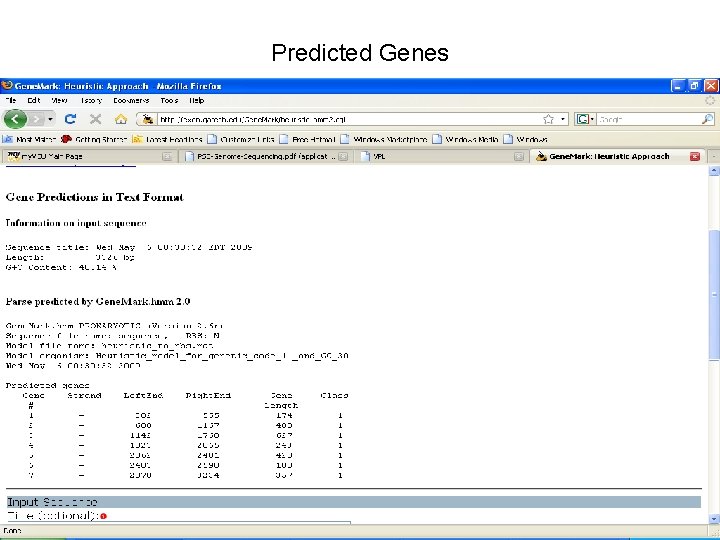The height and width of the screenshot is (540, 720).
Task: Close the PSC-Genome-Sequencing.pdf tab
Action: point(343,157)
